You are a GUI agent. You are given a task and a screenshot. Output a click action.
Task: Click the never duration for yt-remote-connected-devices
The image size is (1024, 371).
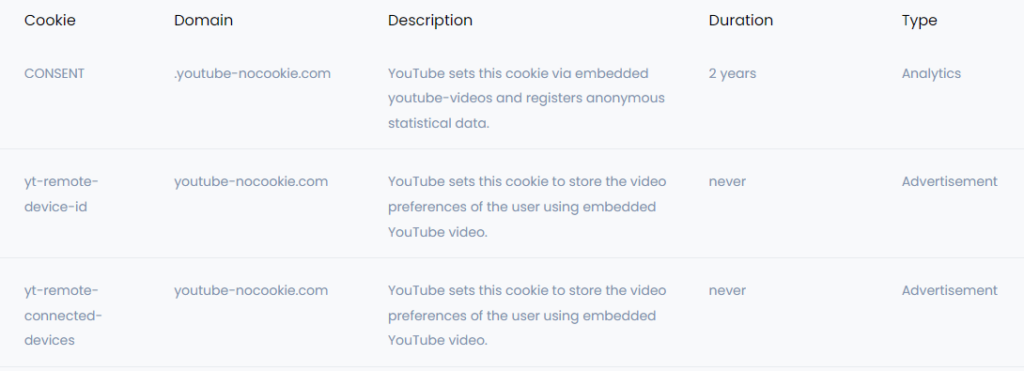coord(727,291)
